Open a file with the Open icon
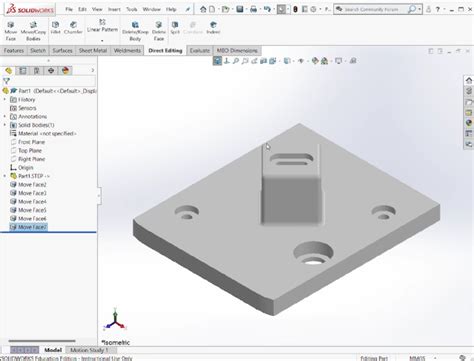The width and height of the screenshot is (474, 361). pos(226,9)
